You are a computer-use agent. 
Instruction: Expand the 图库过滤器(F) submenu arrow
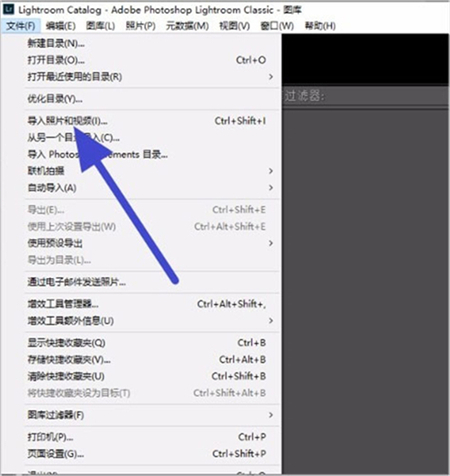(x=271, y=415)
